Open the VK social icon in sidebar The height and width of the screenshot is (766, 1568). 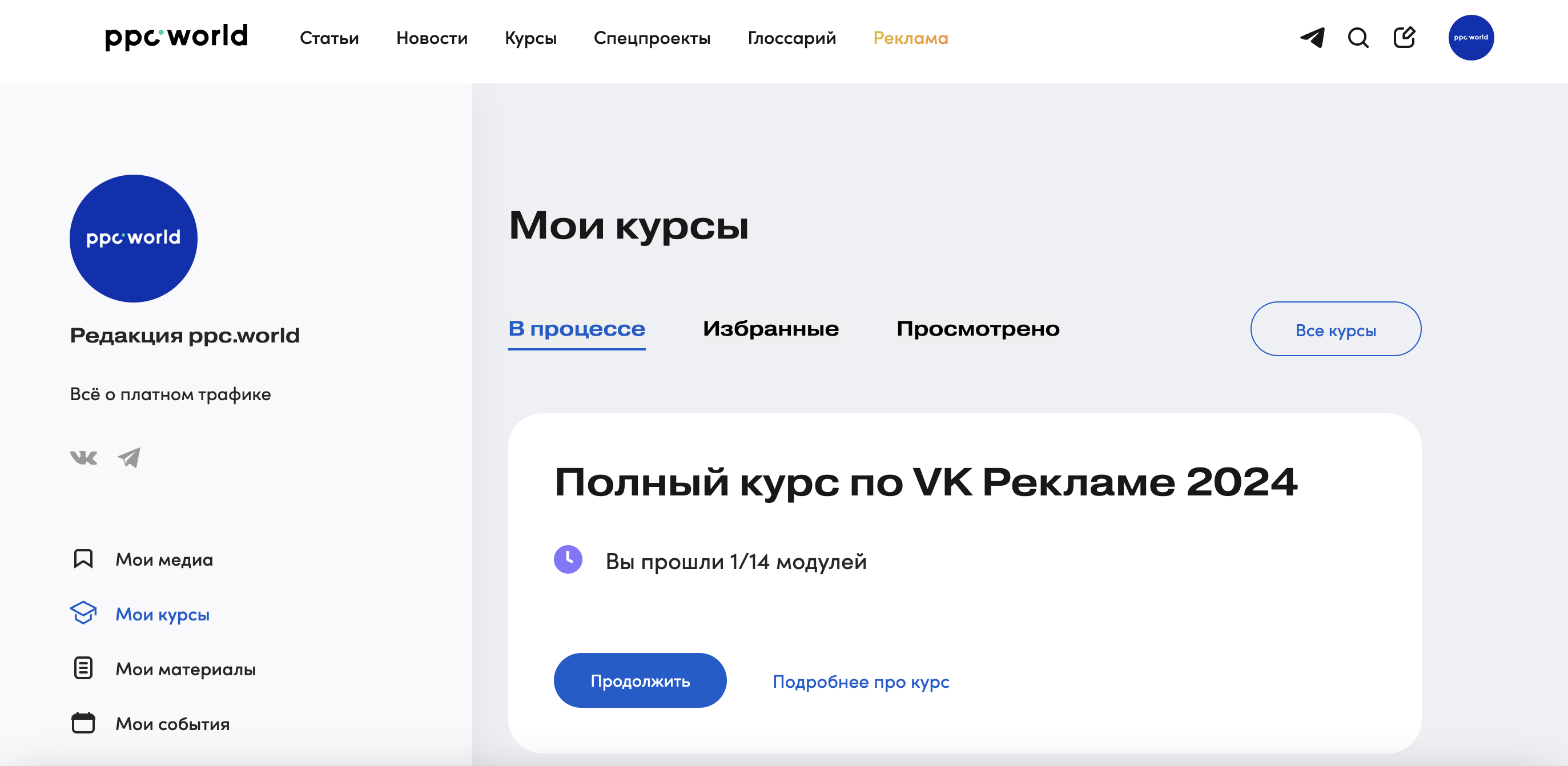click(x=83, y=458)
